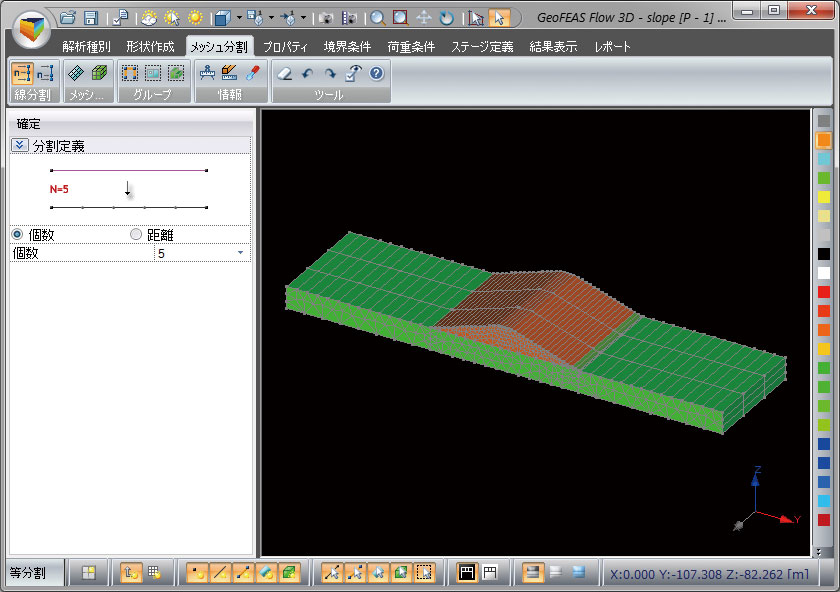Collapse the 分割定義 section
Image resolution: width=840 pixels, height=592 pixels.
tap(19, 145)
